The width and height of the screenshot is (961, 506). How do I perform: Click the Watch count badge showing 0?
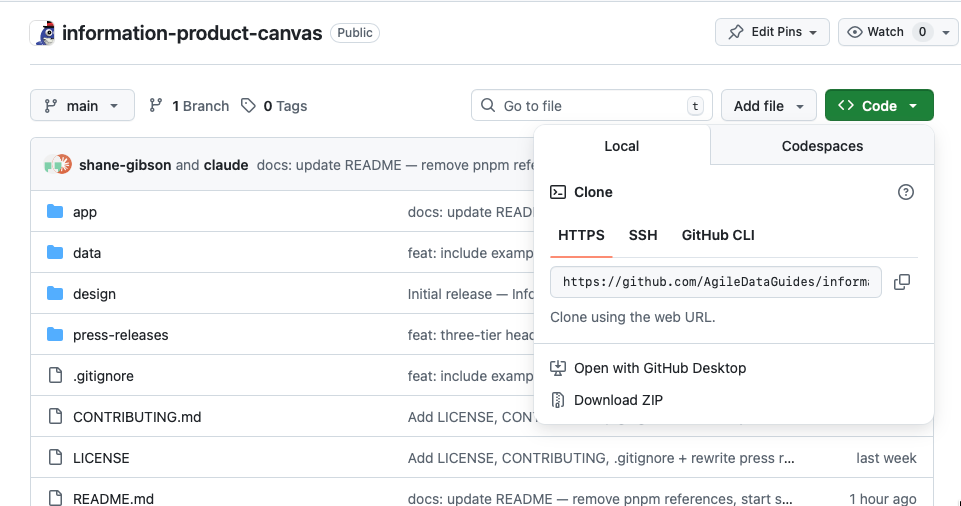click(x=922, y=32)
